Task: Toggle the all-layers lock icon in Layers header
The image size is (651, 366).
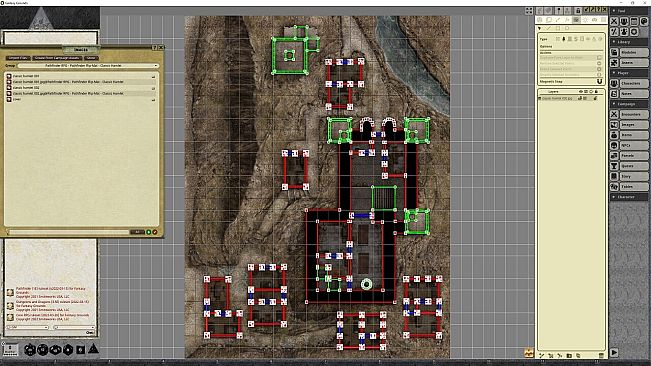Action: point(596,92)
